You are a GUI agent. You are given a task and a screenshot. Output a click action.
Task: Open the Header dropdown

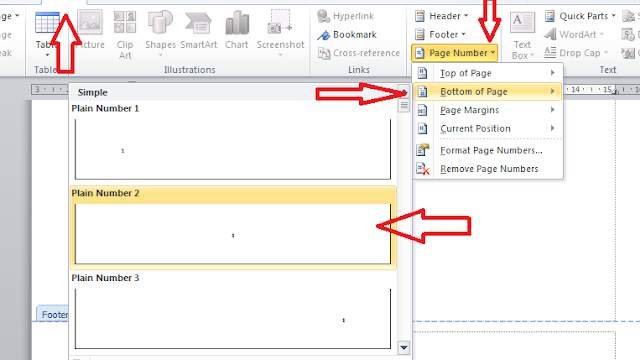(x=442, y=16)
